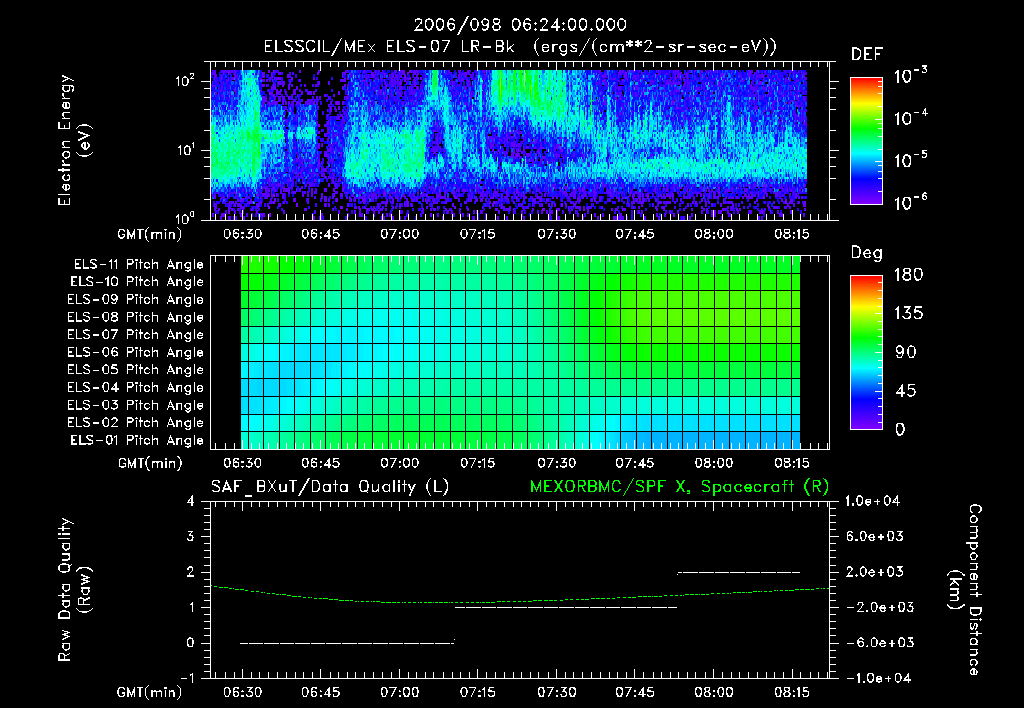This screenshot has width=1024, height=708.
Task: Select the ELS-08 Pitch Angle row label
Action: [x=136, y=317]
